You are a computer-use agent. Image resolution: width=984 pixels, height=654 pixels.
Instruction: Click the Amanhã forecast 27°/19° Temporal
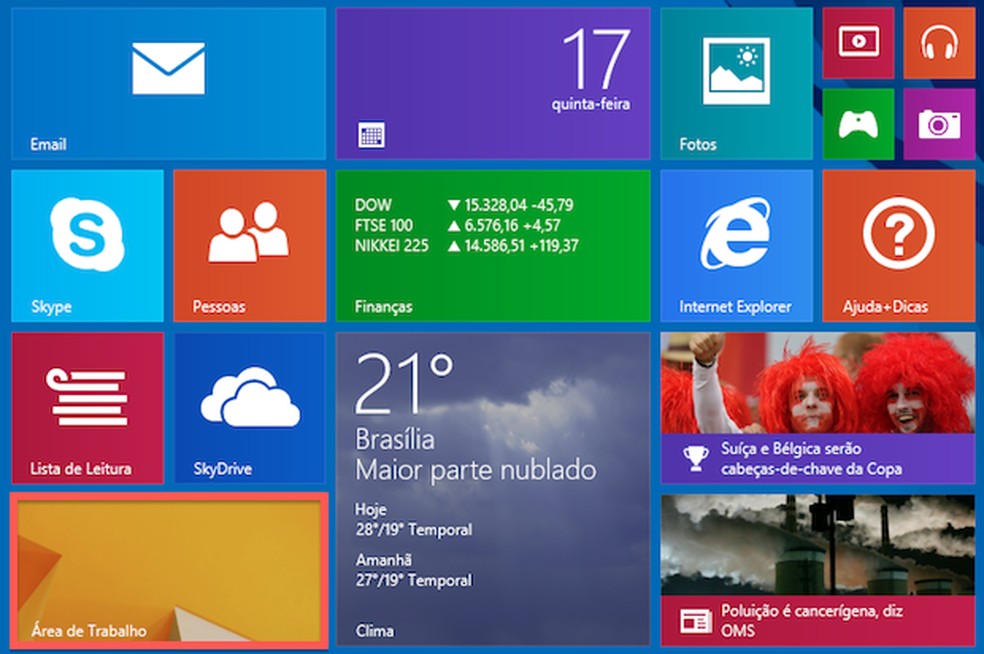click(414, 570)
